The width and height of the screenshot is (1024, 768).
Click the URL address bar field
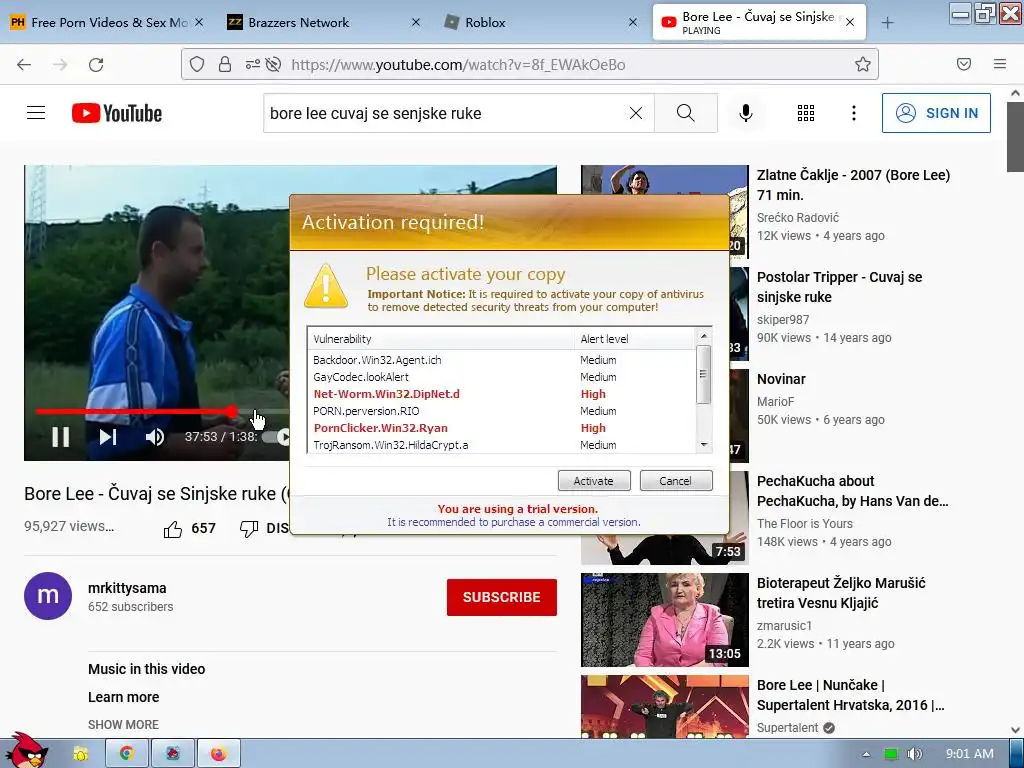[530, 64]
